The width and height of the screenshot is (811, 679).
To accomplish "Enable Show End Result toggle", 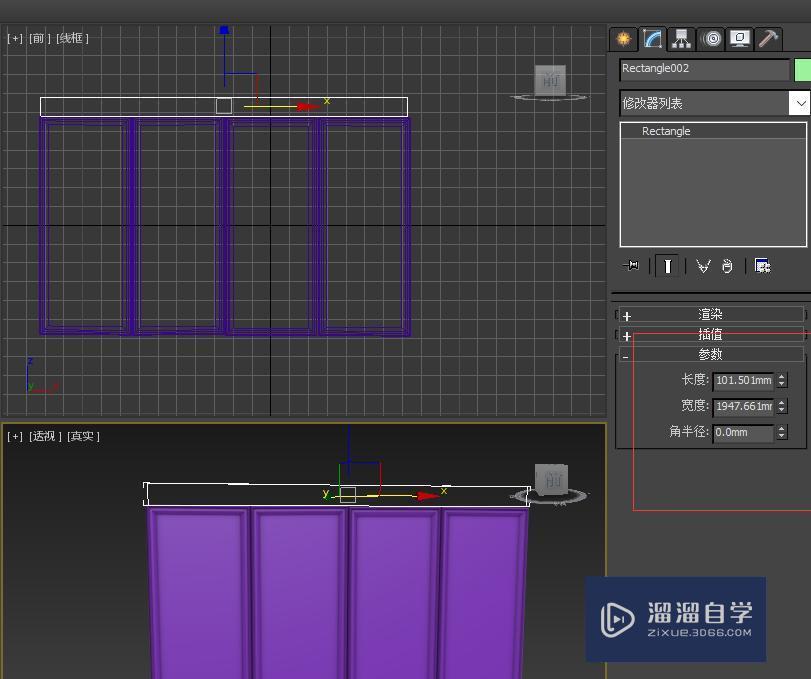I will [667, 265].
